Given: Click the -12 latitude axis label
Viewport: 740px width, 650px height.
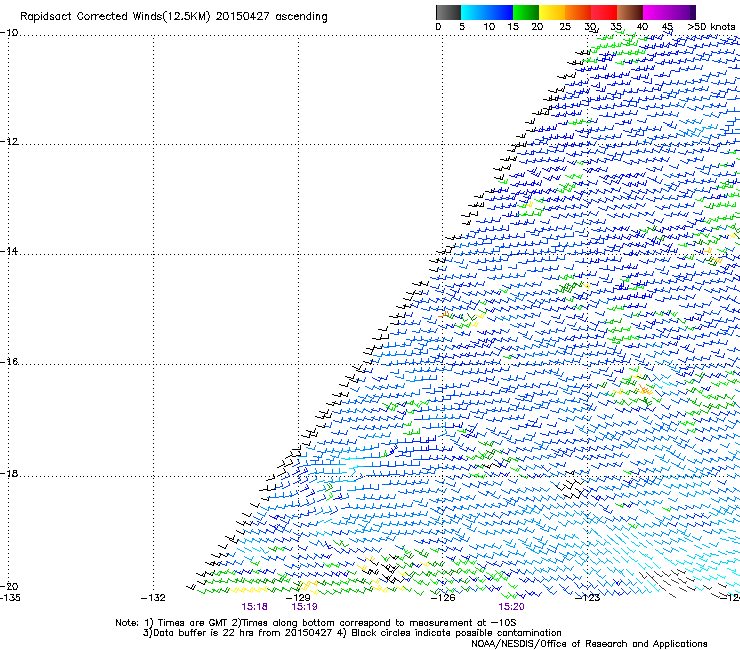Looking at the screenshot, I should (9, 142).
